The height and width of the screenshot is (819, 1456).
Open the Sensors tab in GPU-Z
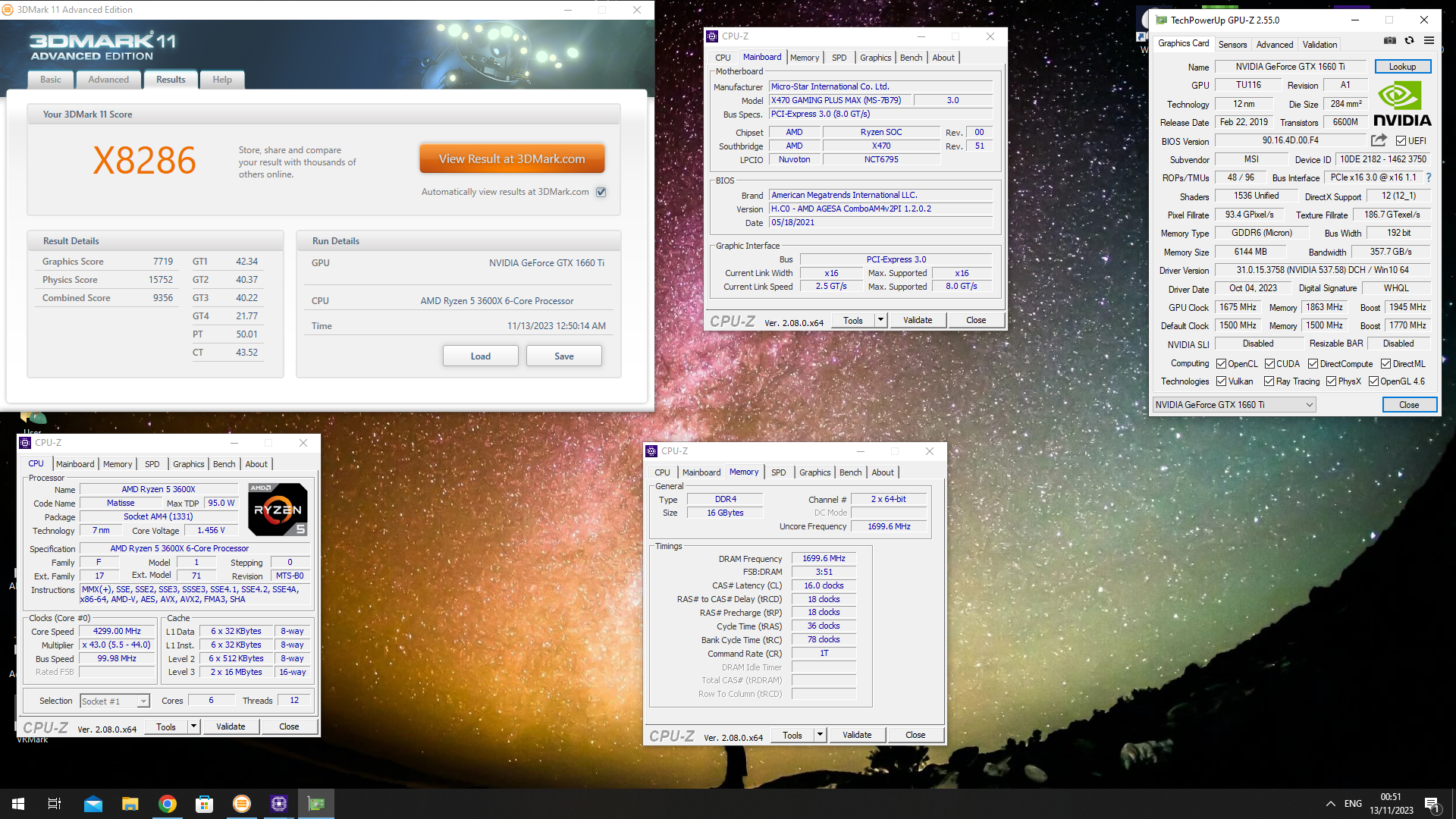pos(1232,45)
